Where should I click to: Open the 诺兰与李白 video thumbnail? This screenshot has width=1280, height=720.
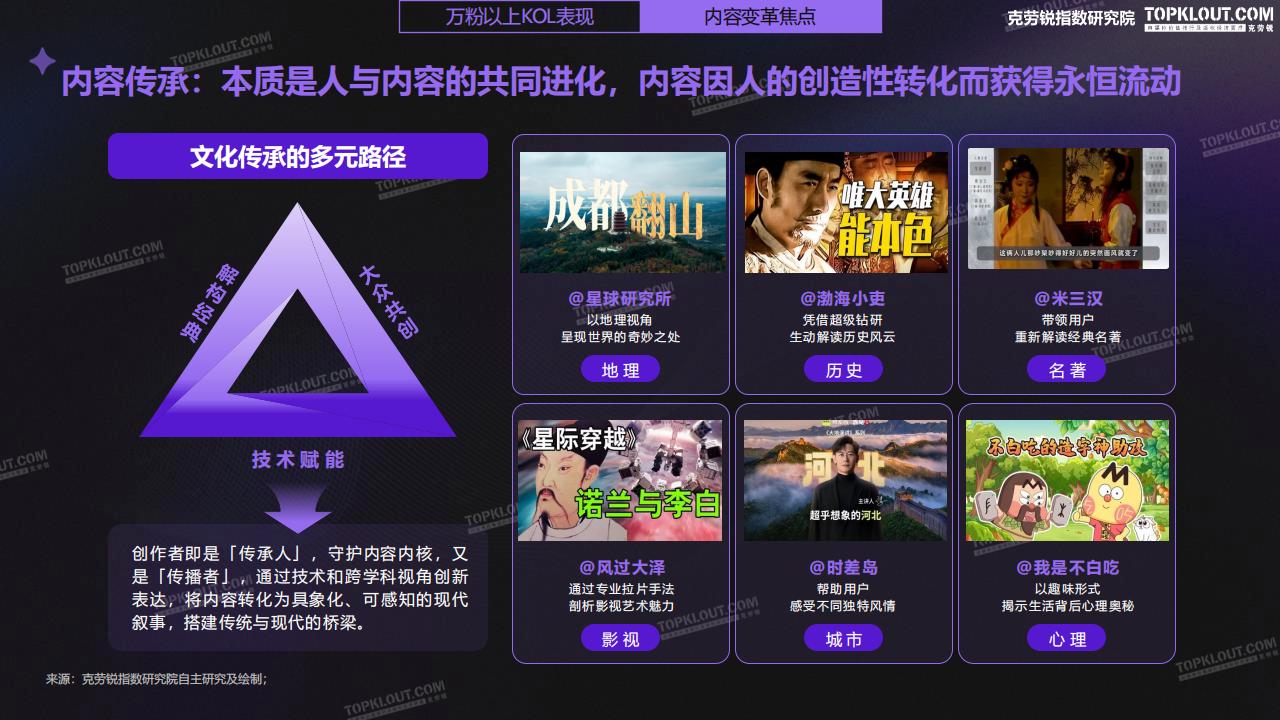pos(620,480)
